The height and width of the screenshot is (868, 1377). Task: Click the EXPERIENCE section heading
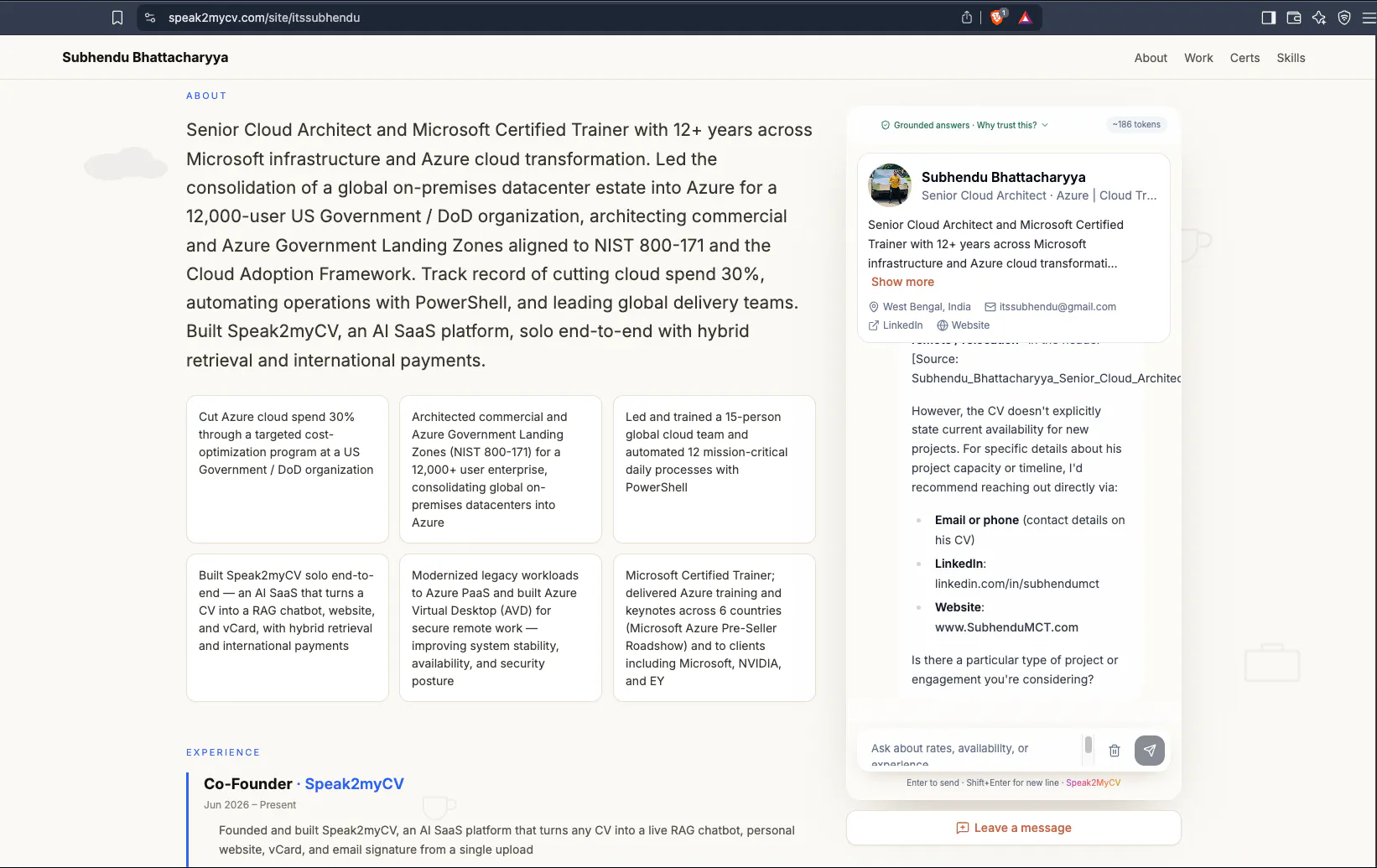click(223, 752)
